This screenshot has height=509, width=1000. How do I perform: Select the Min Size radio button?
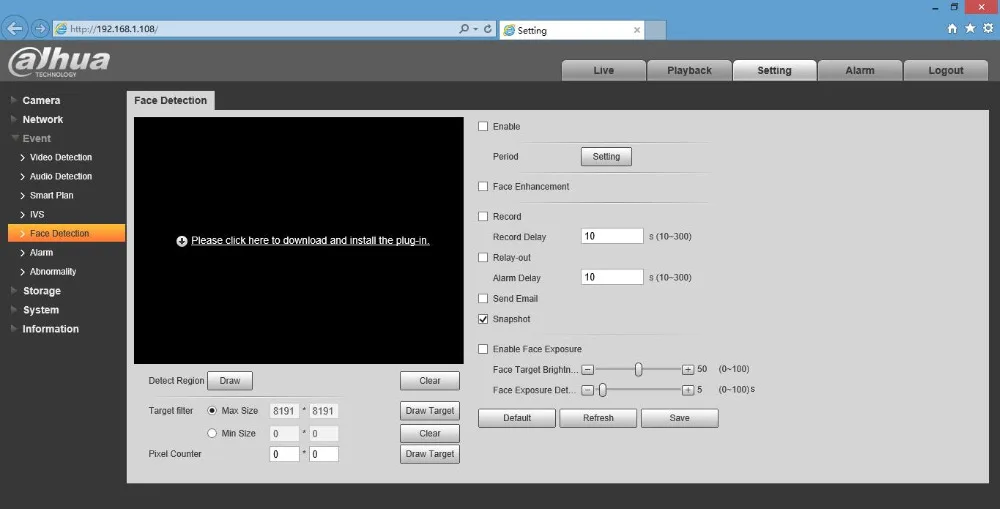[212, 433]
